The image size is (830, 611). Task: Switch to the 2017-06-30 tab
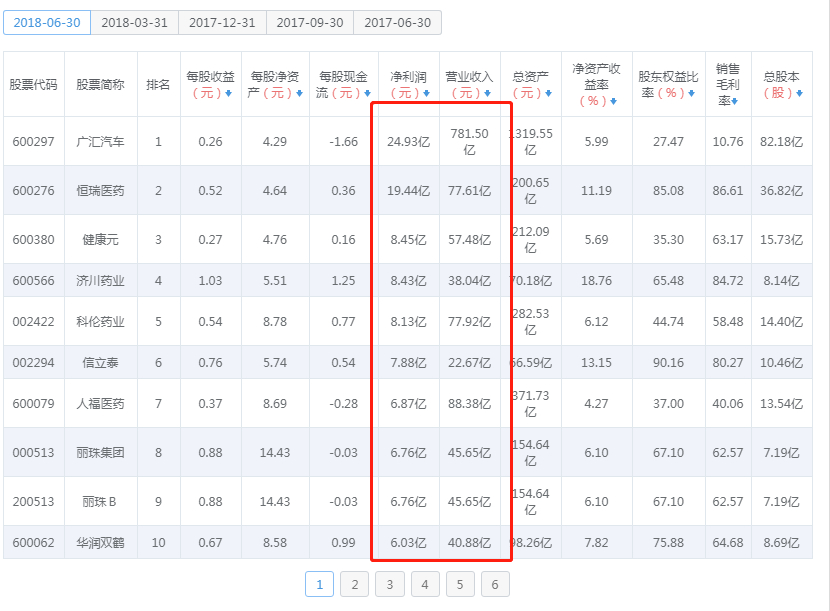(x=399, y=21)
